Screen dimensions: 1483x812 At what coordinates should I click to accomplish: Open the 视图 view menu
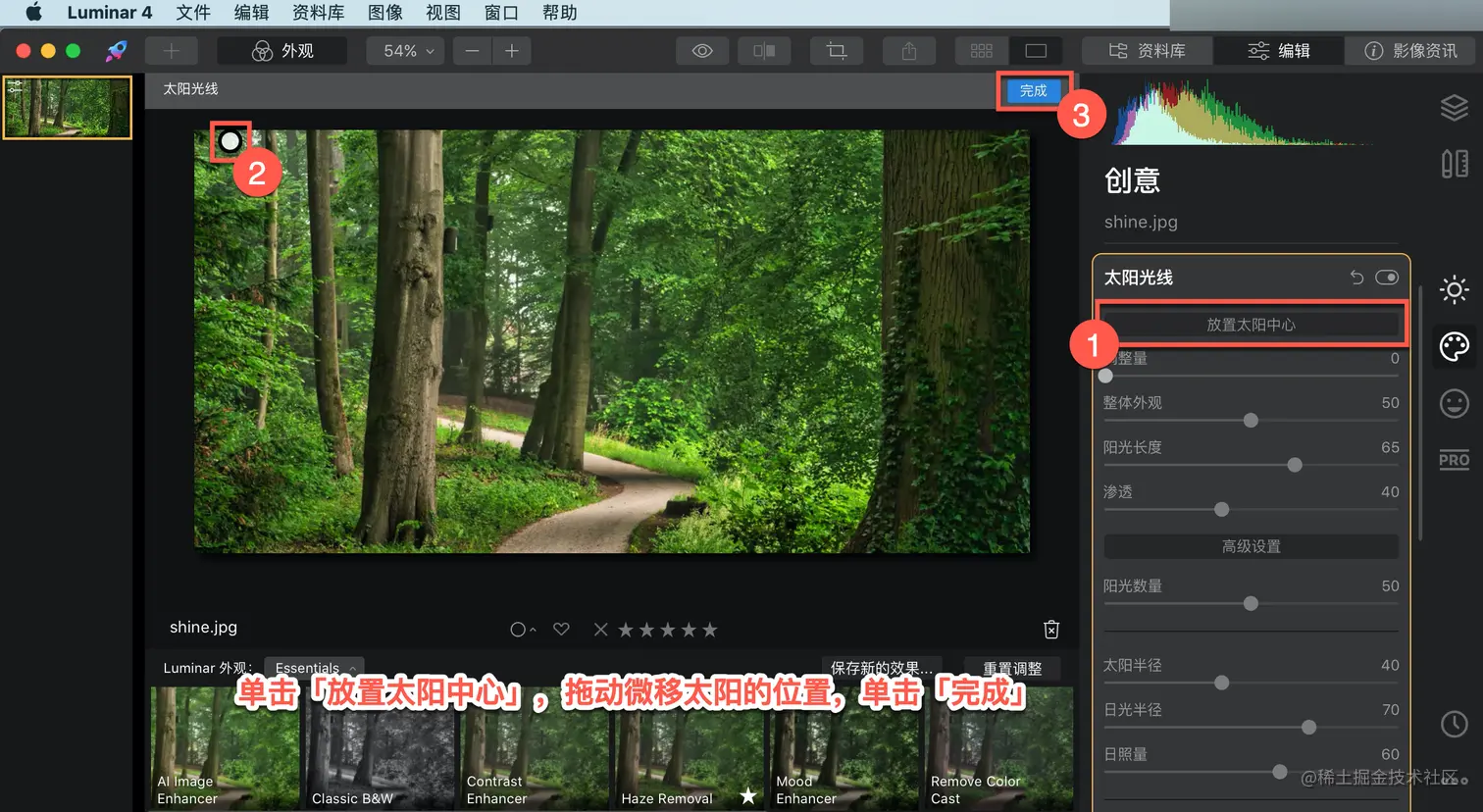(x=443, y=13)
